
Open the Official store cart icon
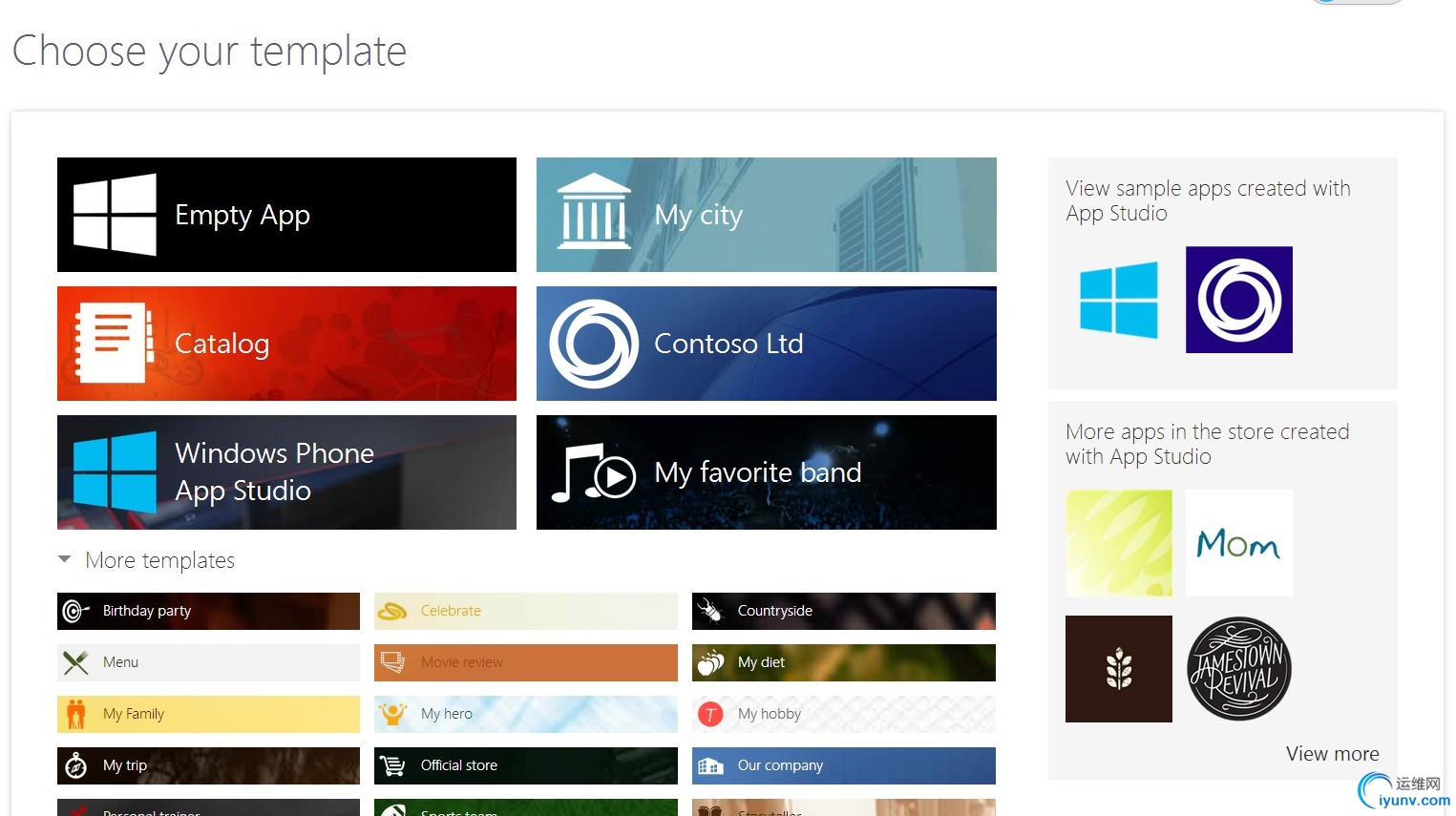coord(392,765)
